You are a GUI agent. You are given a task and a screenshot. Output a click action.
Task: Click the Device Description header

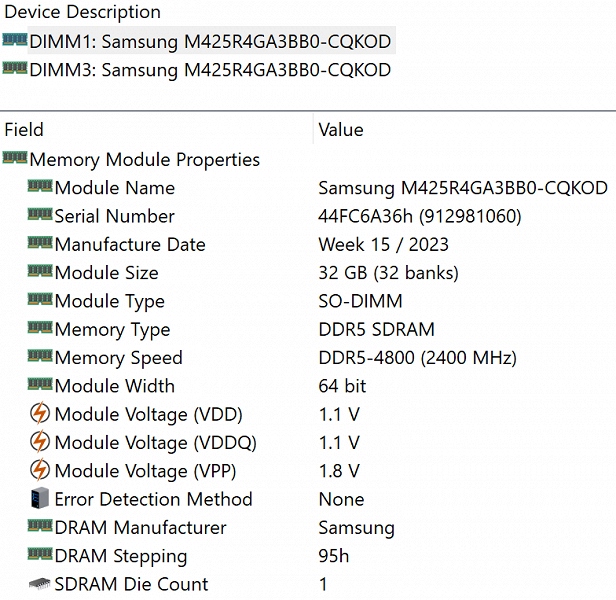point(82,13)
